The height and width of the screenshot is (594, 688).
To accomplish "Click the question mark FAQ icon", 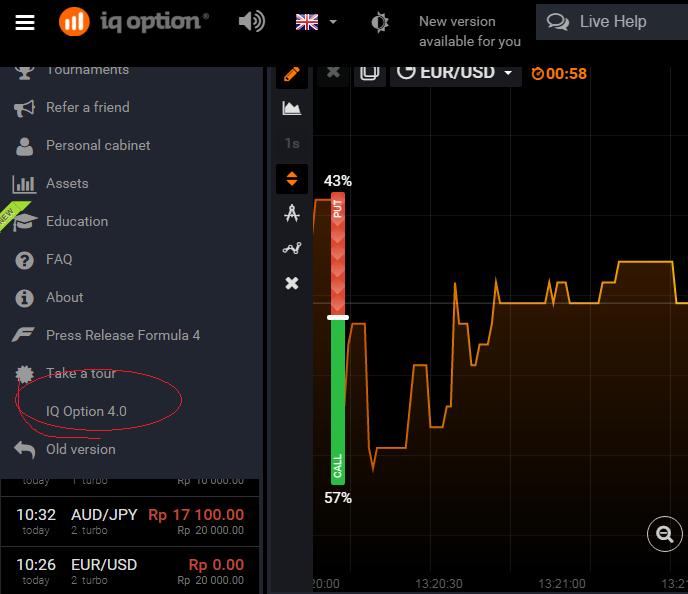I will 25,260.
